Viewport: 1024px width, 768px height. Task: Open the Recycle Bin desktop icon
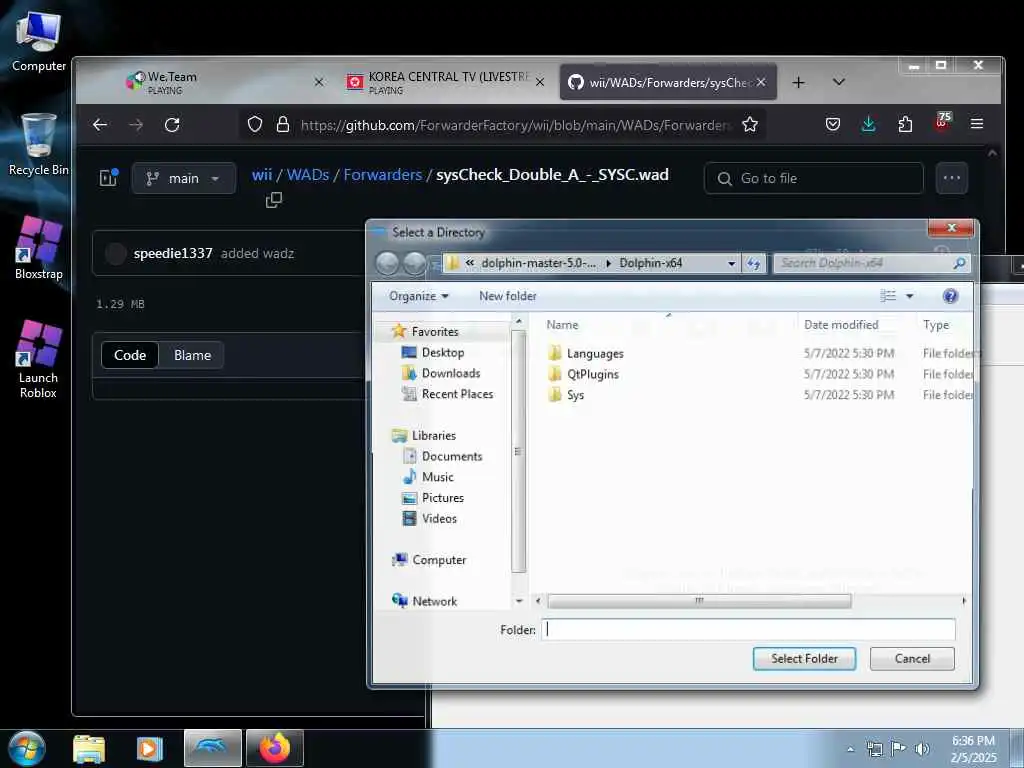tap(39, 145)
